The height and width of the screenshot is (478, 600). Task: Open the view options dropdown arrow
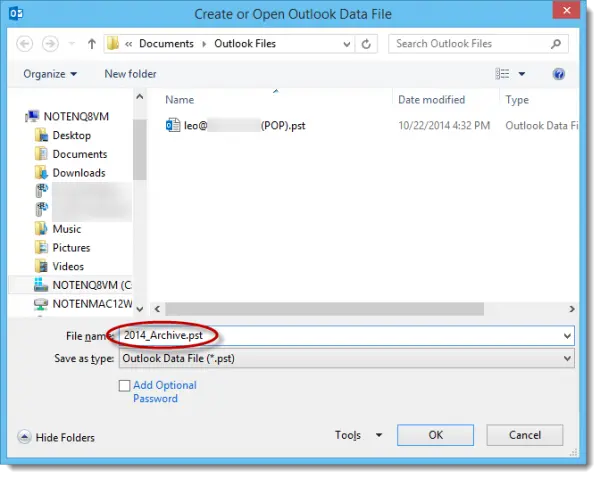(522, 73)
